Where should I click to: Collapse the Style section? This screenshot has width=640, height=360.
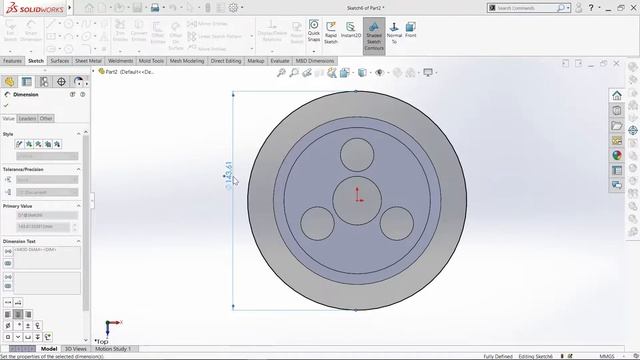coord(78,134)
